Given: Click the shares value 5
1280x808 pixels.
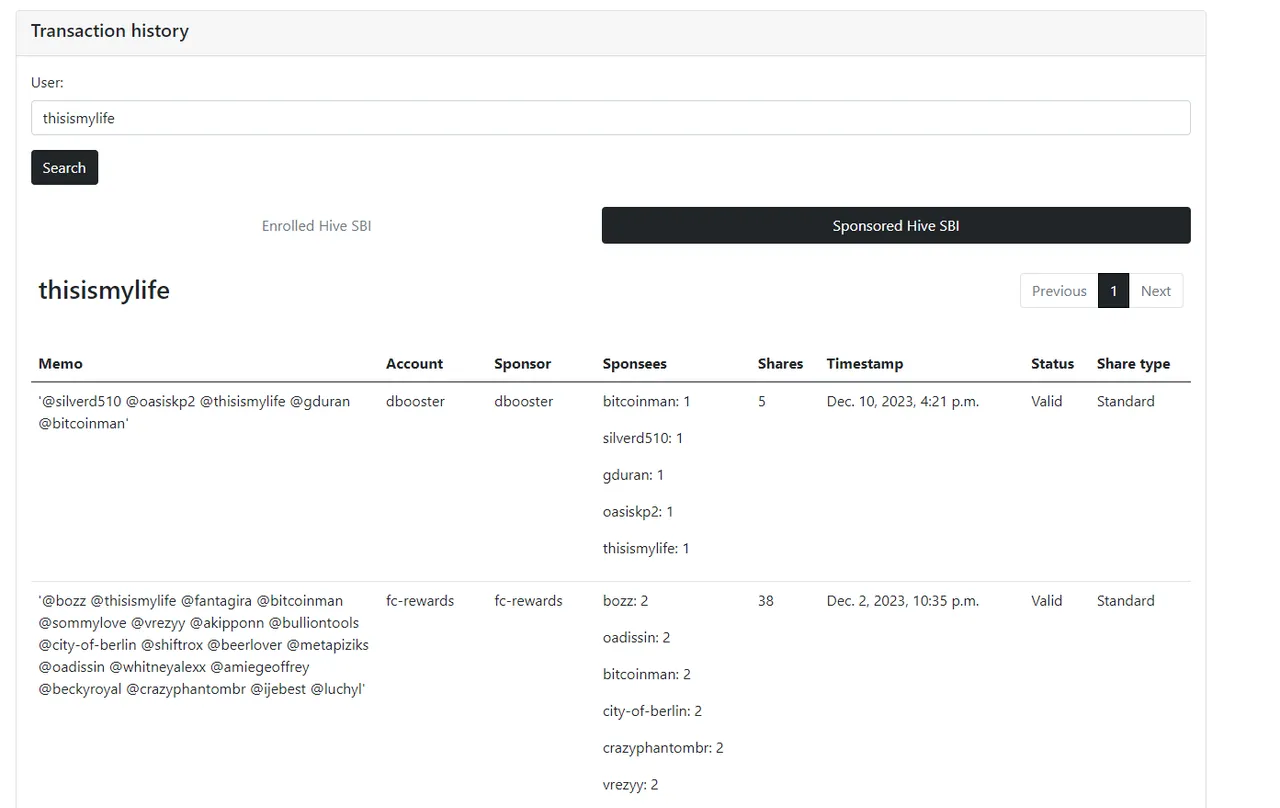Looking at the screenshot, I should 762,401.
